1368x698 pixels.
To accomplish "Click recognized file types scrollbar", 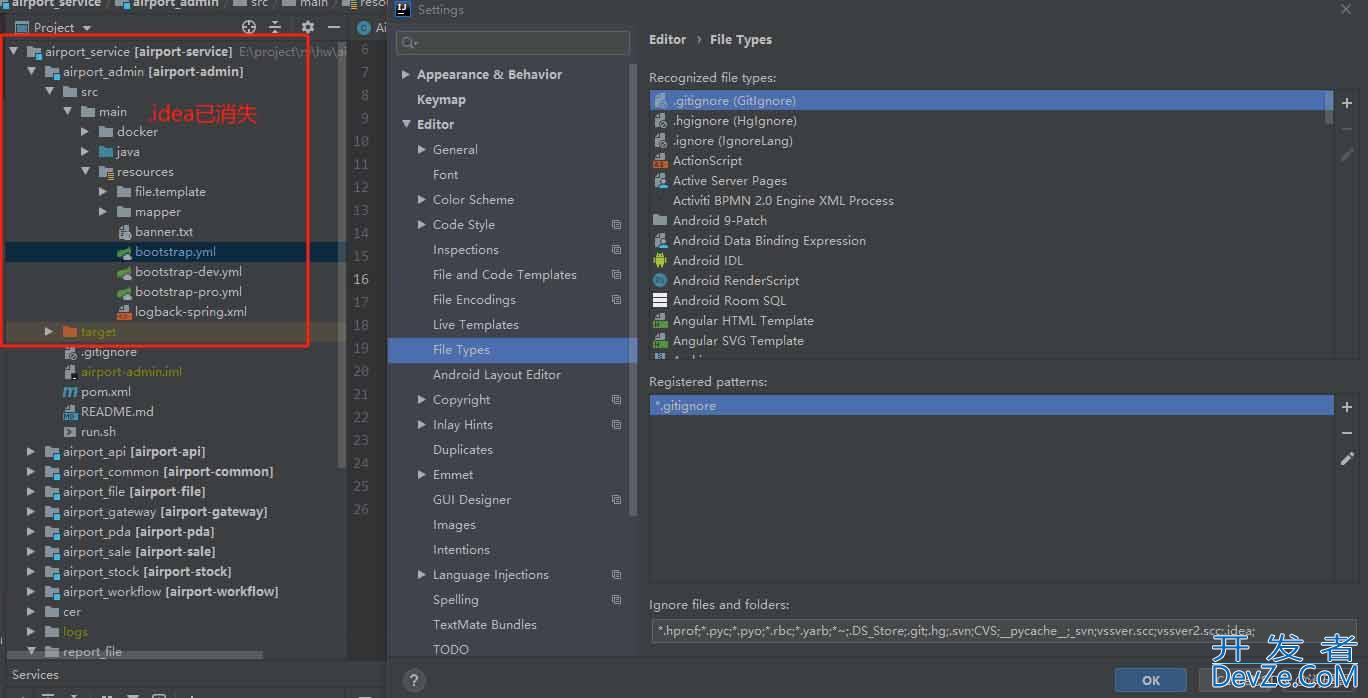I will coord(1329,108).
